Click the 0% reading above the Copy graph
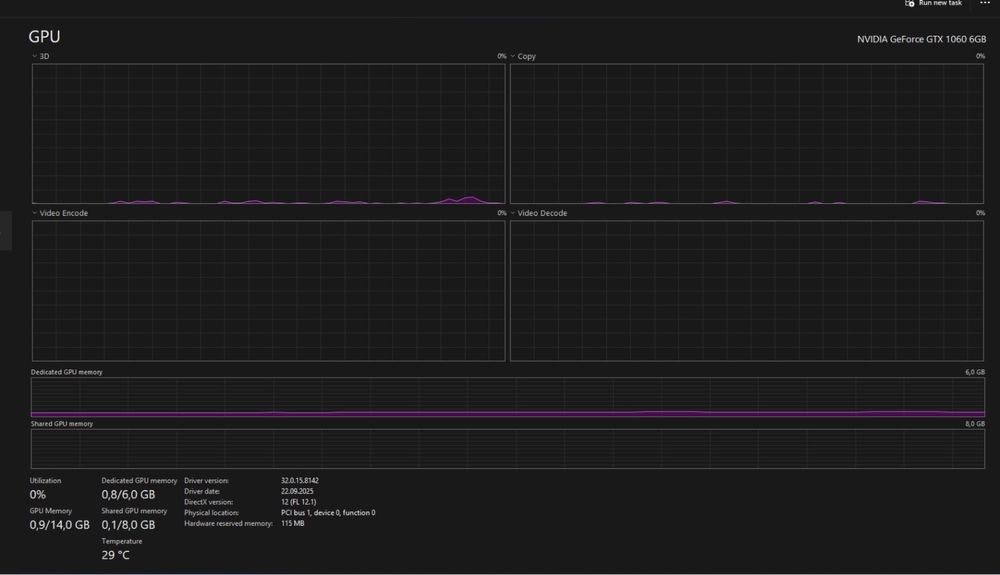1000x575 pixels. (980, 56)
